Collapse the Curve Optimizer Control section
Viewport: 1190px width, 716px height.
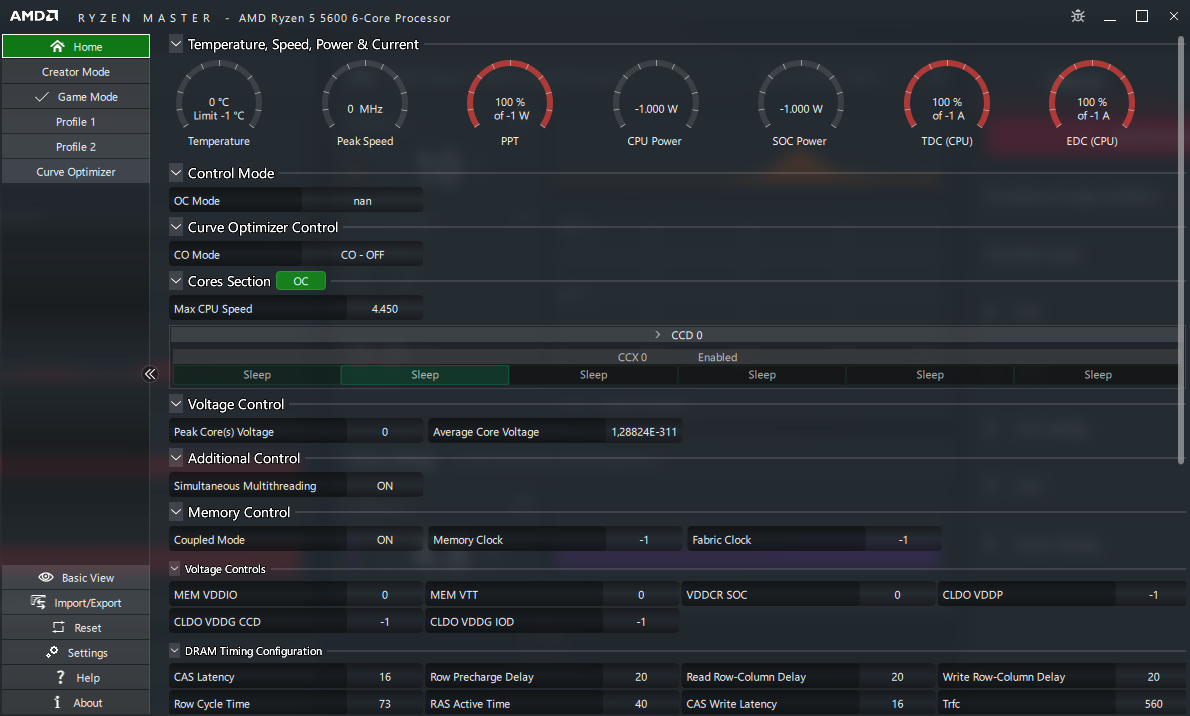click(176, 227)
